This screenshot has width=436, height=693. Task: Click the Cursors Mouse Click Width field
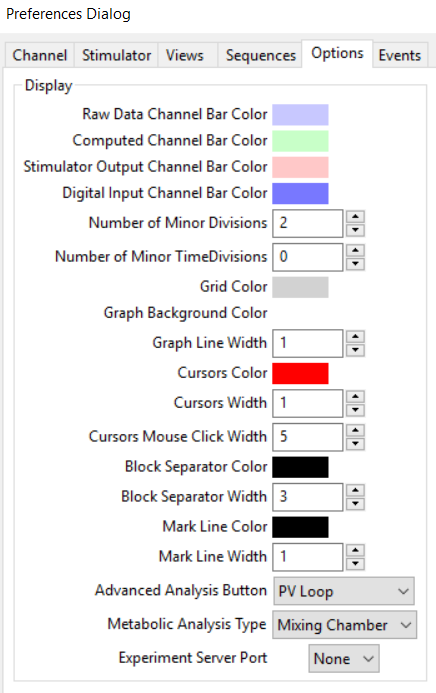[x=307, y=437]
